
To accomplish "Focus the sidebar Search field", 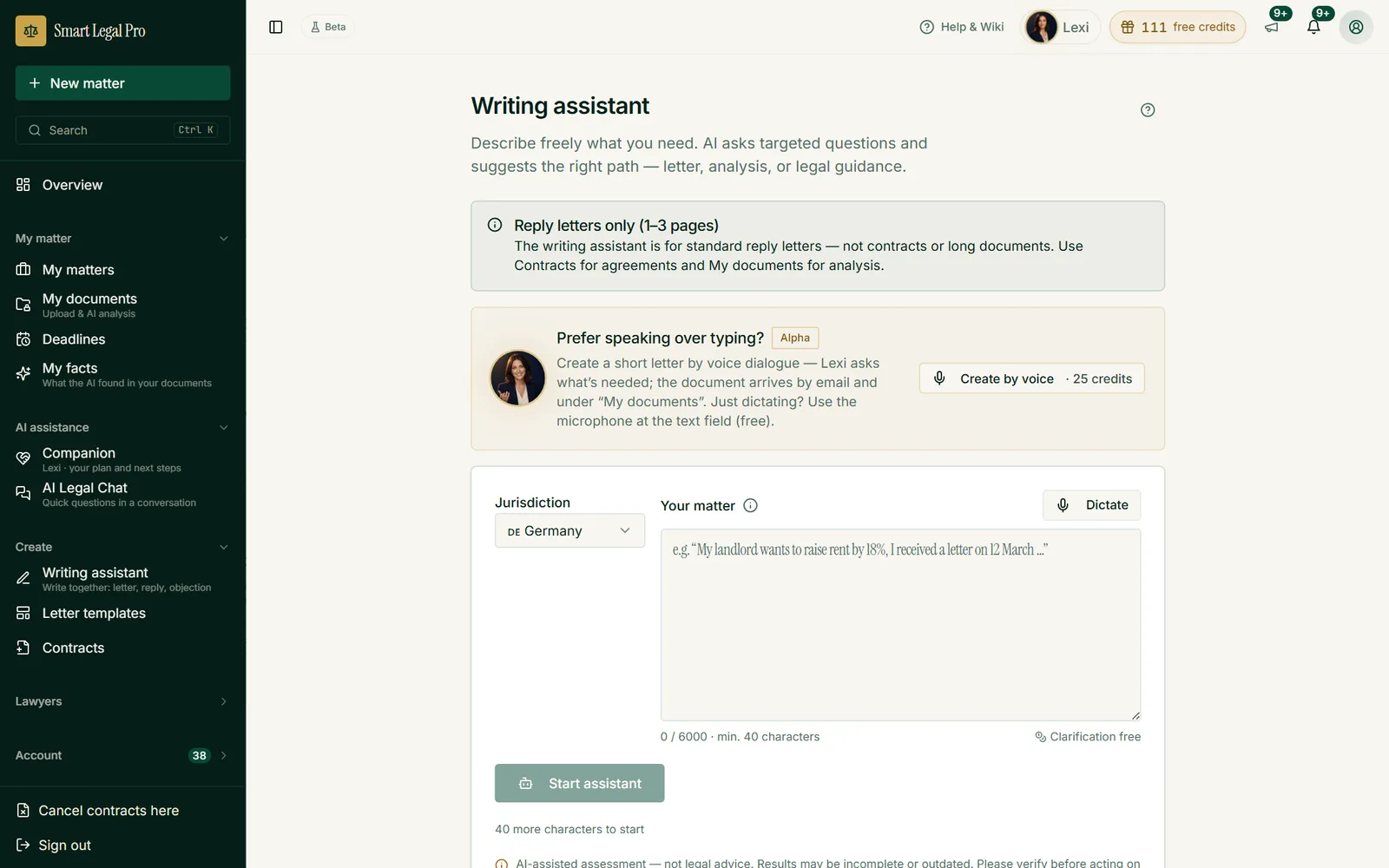I will tap(122, 130).
